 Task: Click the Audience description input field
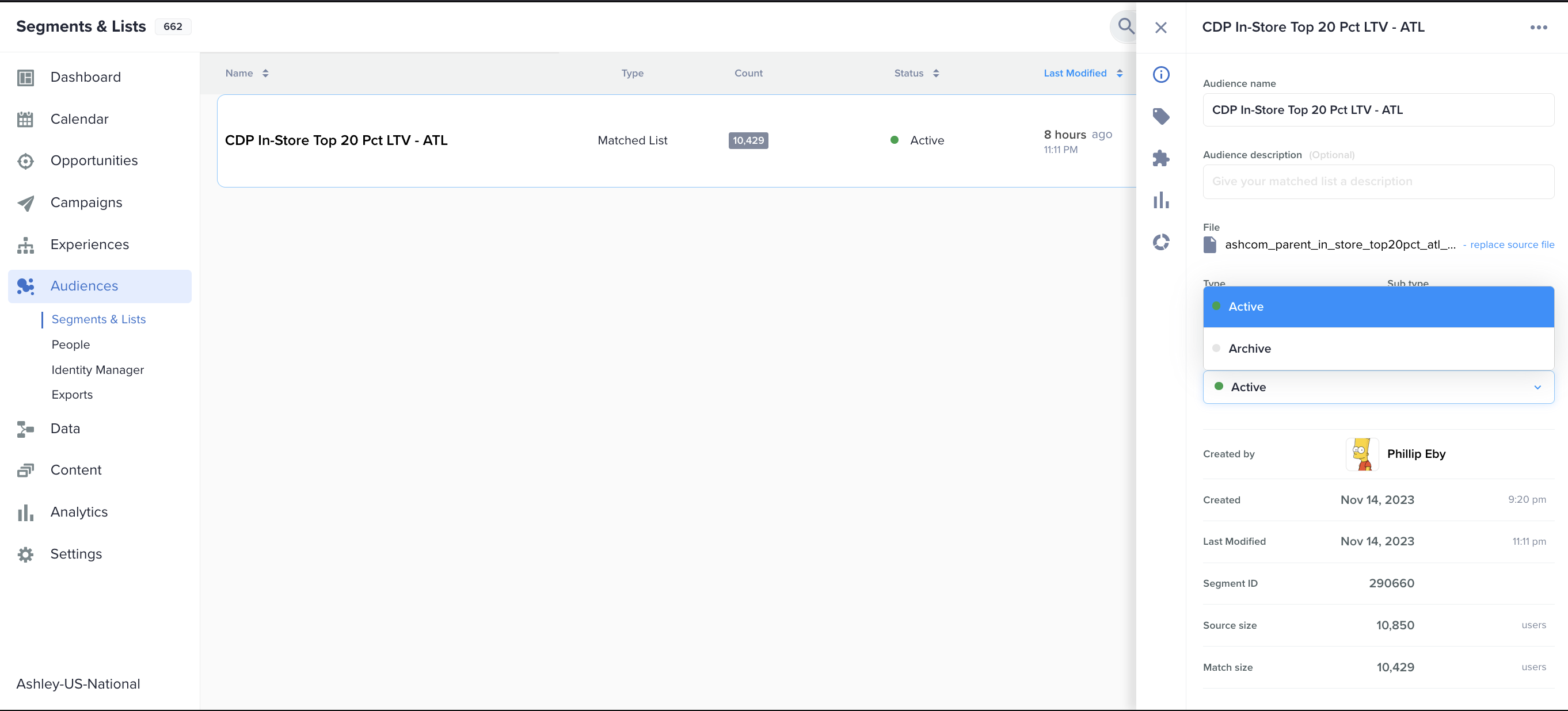[x=1377, y=181]
